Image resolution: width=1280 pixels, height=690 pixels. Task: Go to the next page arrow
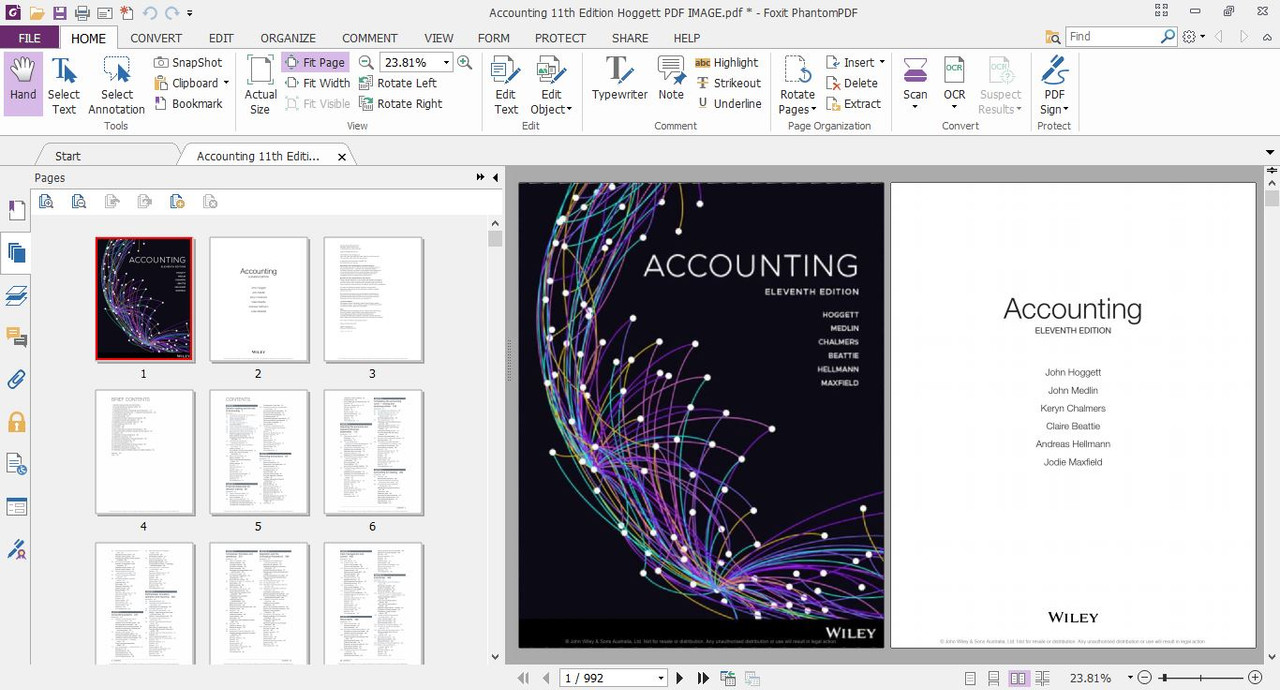(x=680, y=678)
